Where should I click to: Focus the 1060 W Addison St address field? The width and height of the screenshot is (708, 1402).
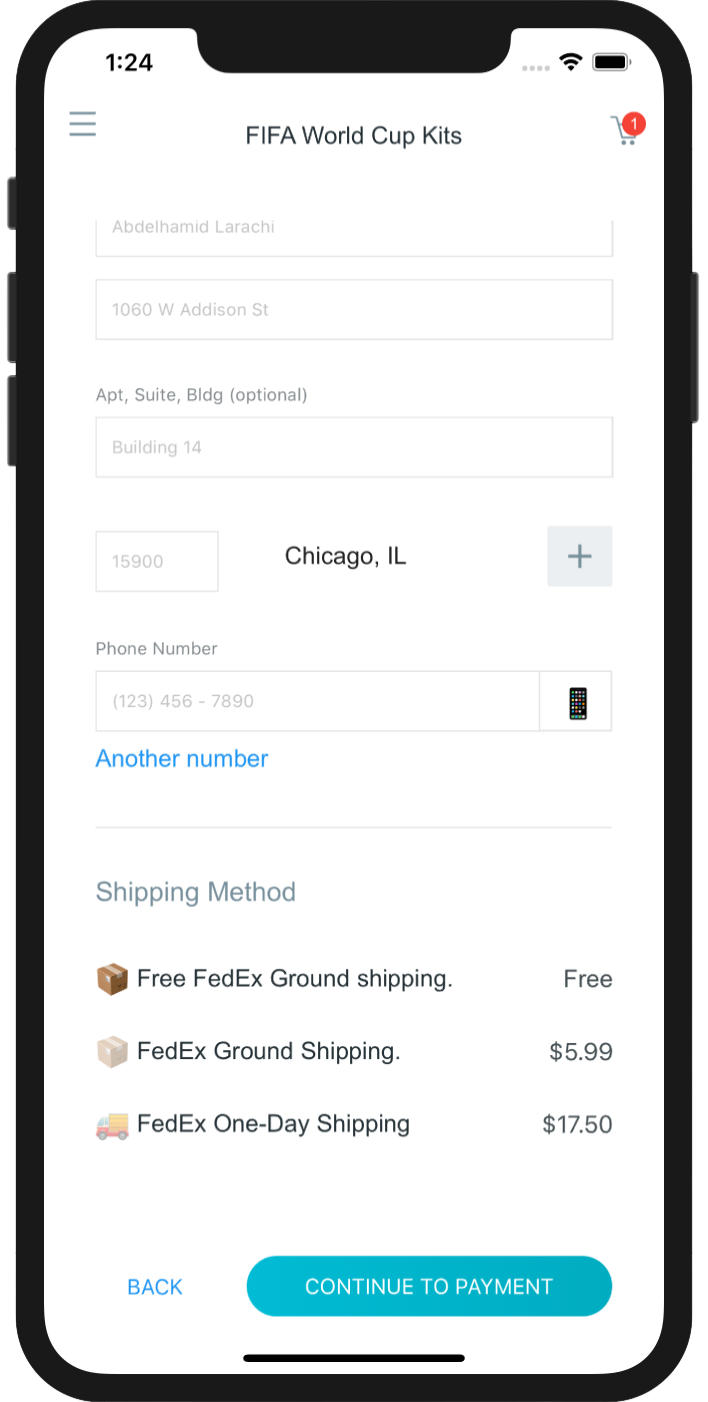pyautogui.click(x=354, y=310)
